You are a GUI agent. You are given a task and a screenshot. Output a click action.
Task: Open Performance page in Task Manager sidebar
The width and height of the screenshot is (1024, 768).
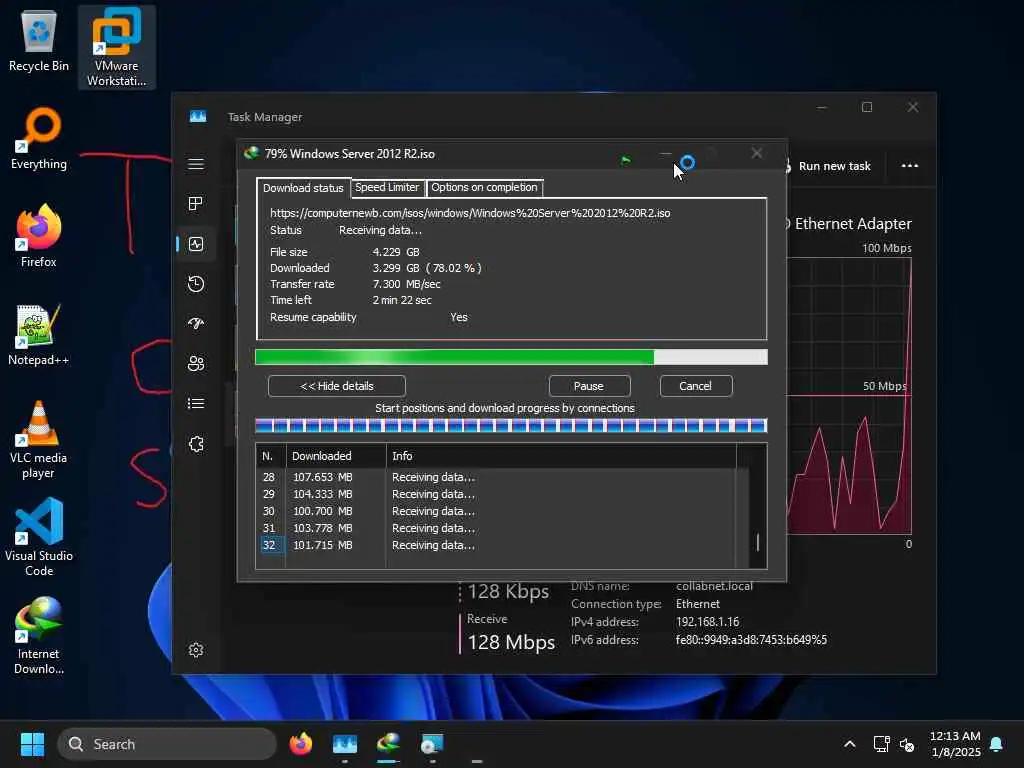(x=196, y=244)
